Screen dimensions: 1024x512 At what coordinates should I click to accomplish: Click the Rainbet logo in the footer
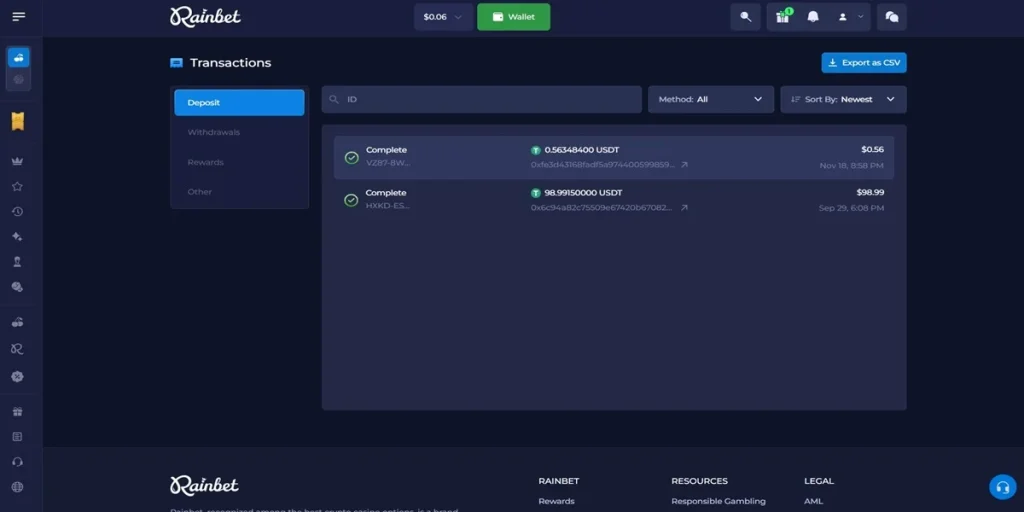point(204,485)
